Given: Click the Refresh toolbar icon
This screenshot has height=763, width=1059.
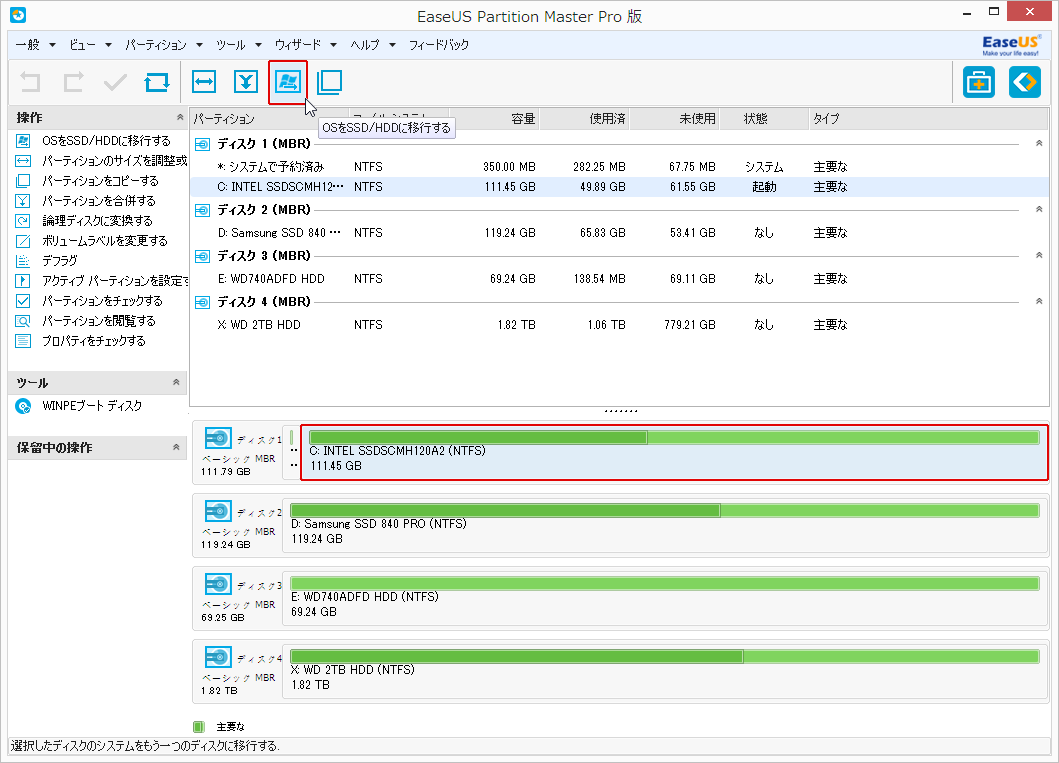Looking at the screenshot, I should [x=157, y=82].
